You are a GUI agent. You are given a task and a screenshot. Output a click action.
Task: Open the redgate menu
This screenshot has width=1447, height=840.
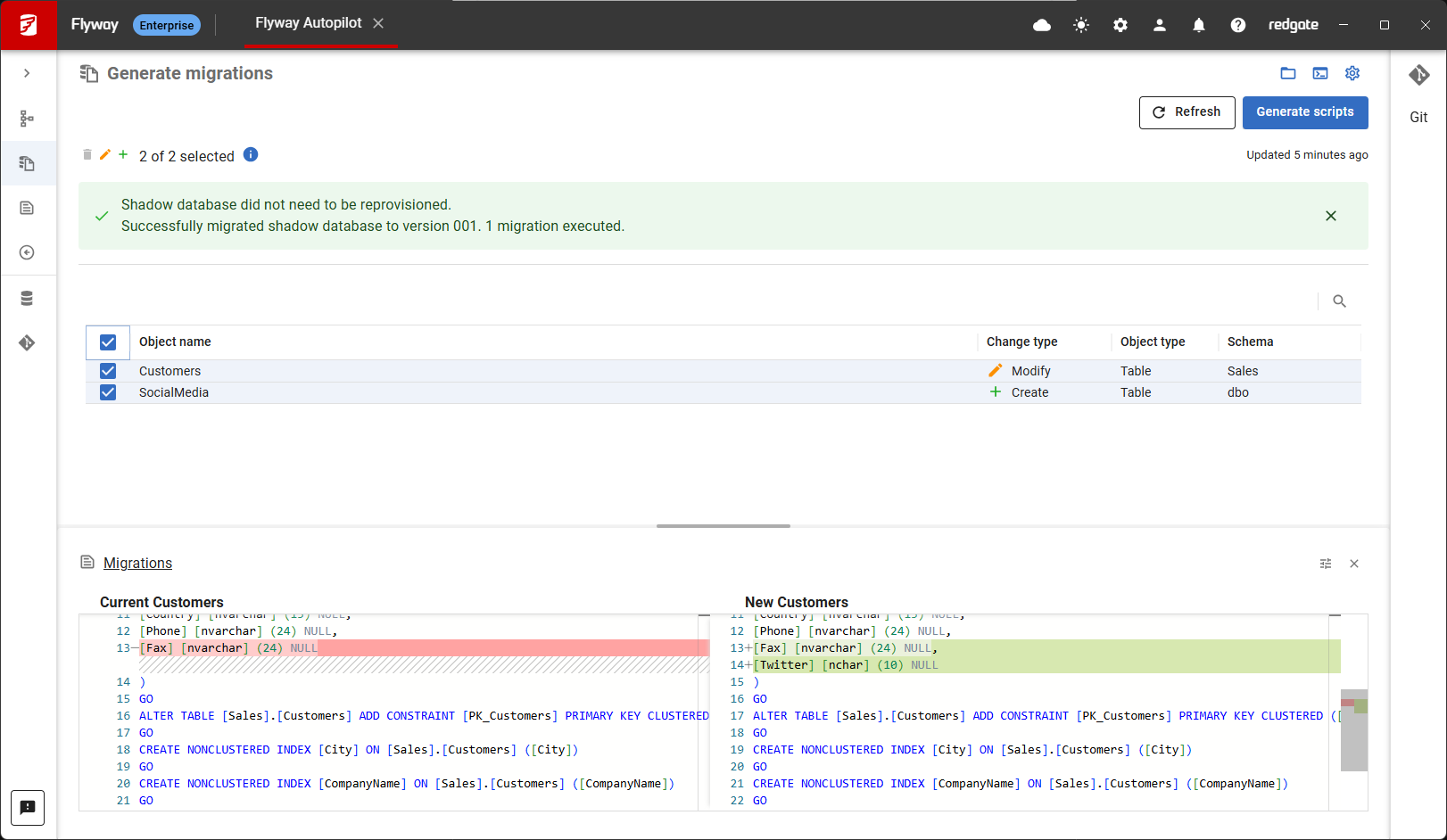[x=1294, y=25]
